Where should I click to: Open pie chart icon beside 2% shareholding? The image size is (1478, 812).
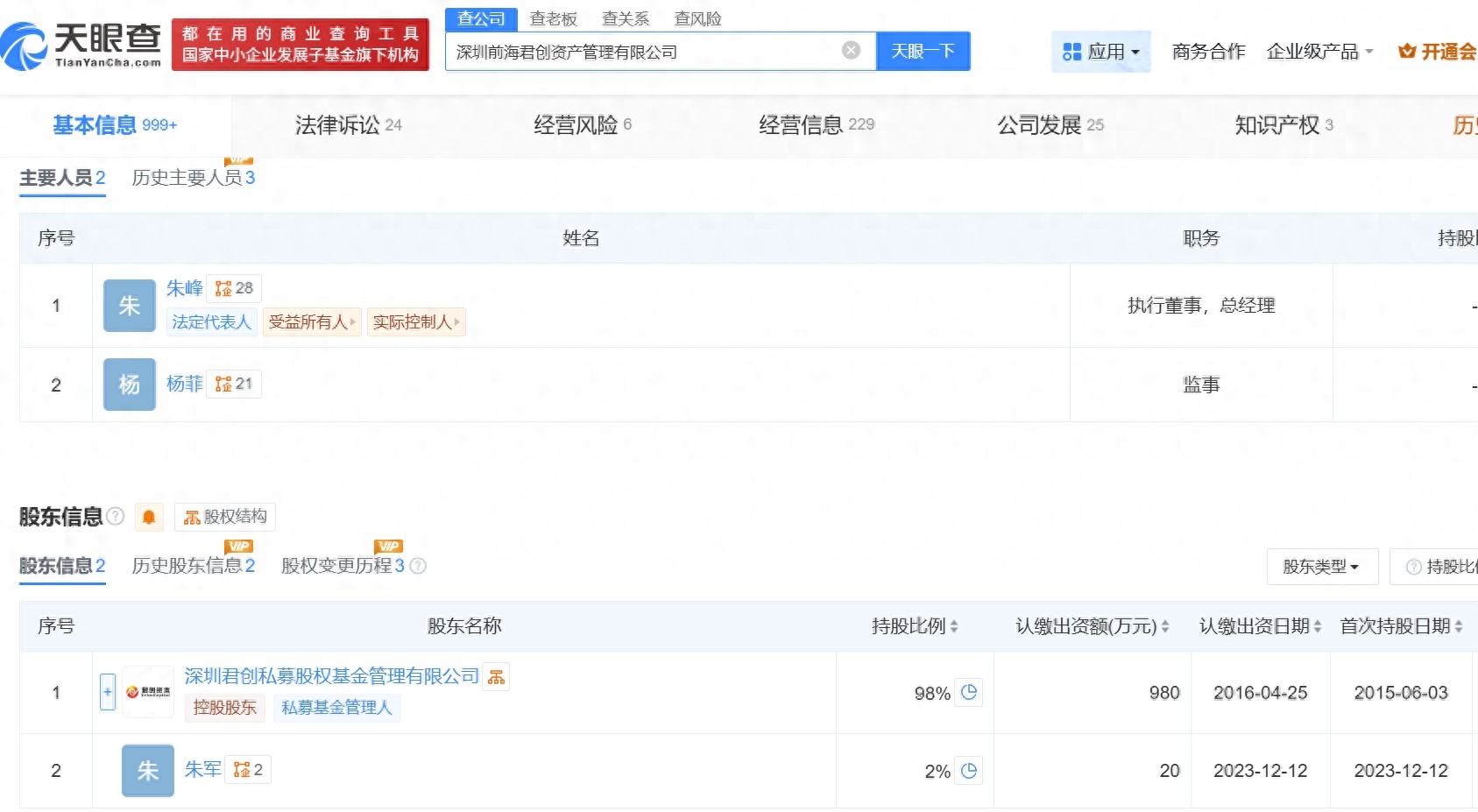pos(968,771)
